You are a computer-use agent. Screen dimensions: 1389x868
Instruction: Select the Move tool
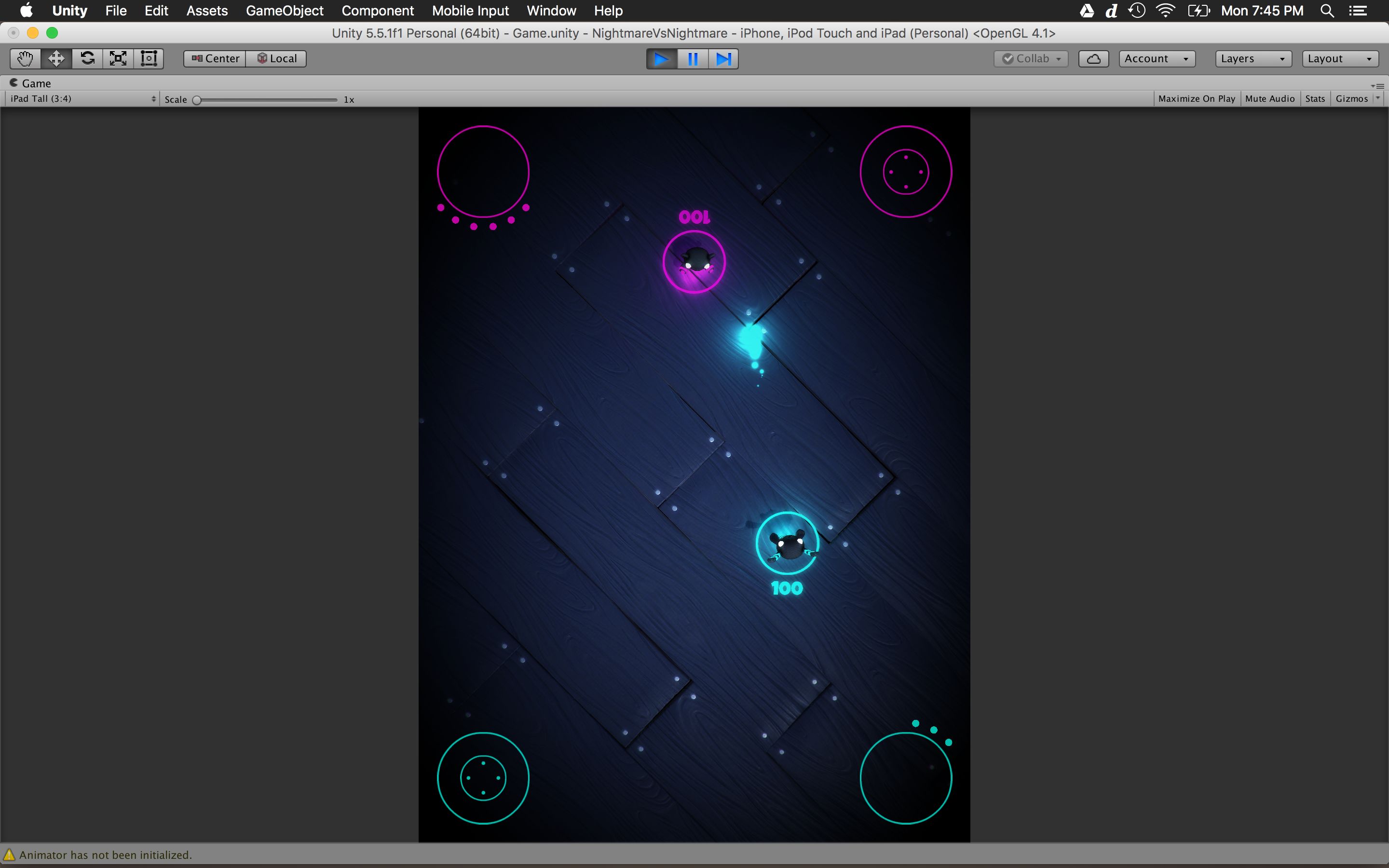point(55,58)
